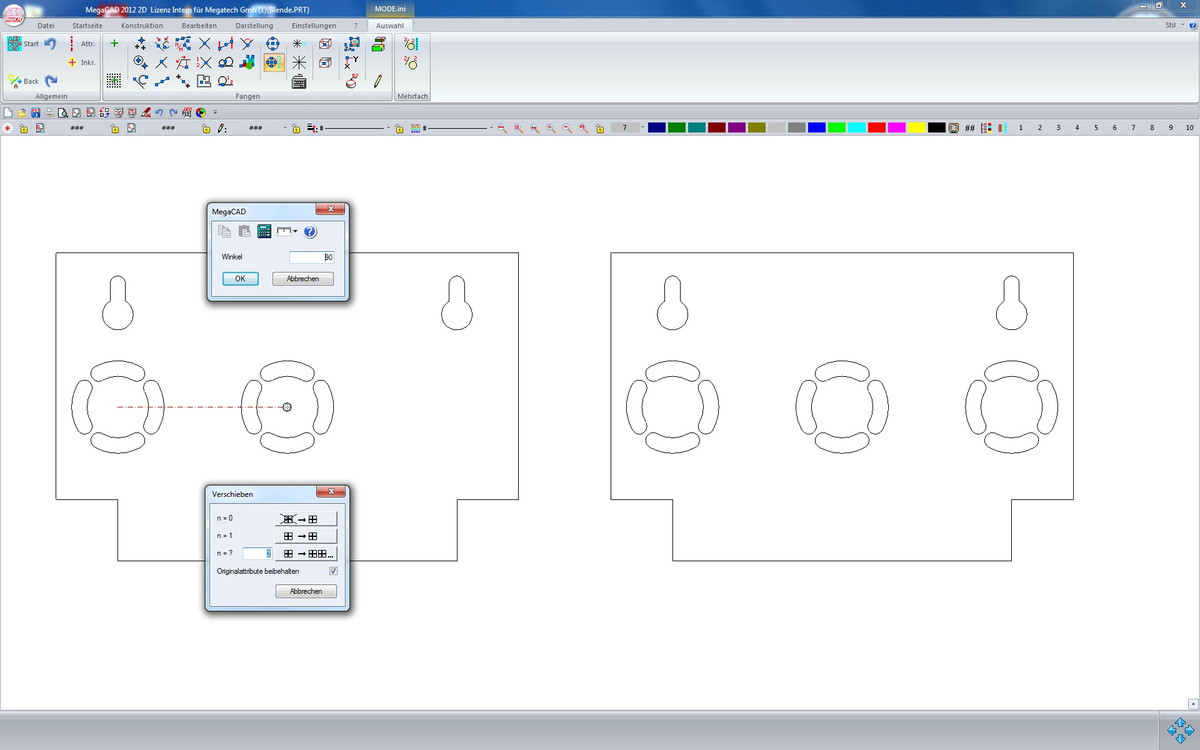Toggle the Originalattribute beibehalten checkbox
The width and height of the screenshot is (1200, 750).
pyautogui.click(x=333, y=571)
